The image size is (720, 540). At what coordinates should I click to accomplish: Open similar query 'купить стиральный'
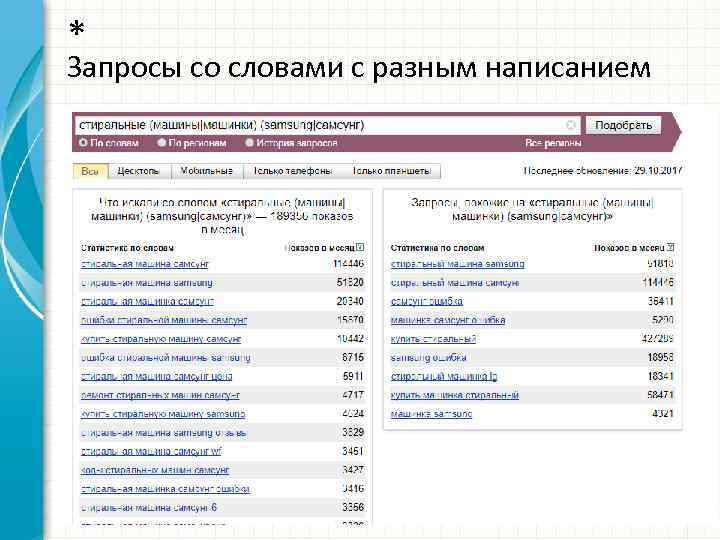(x=433, y=339)
